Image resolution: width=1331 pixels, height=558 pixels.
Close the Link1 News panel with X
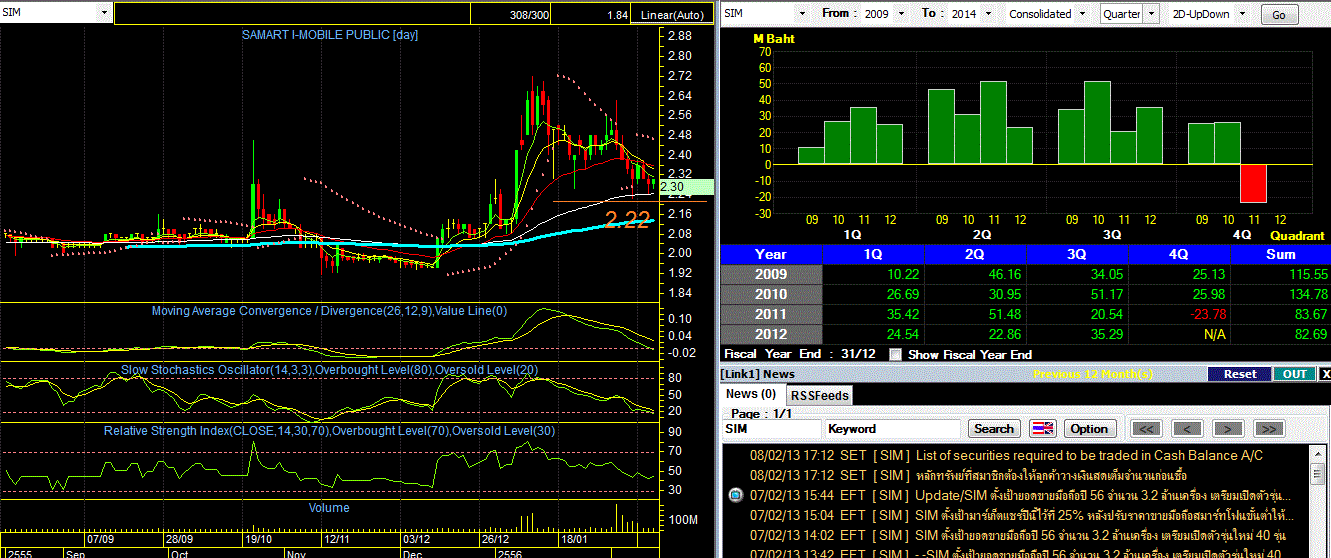pos(1325,374)
